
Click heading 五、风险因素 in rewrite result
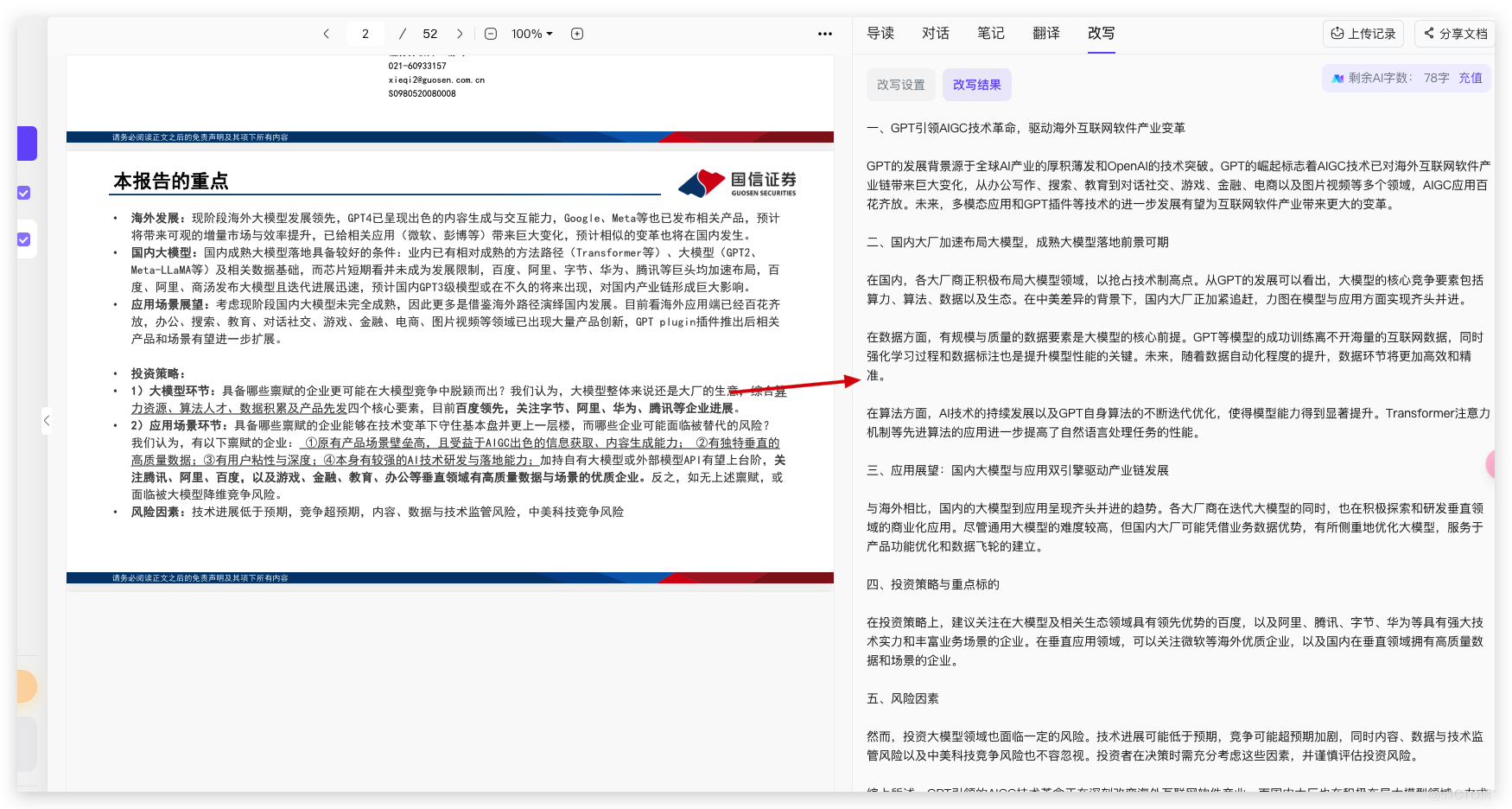point(903,698)
